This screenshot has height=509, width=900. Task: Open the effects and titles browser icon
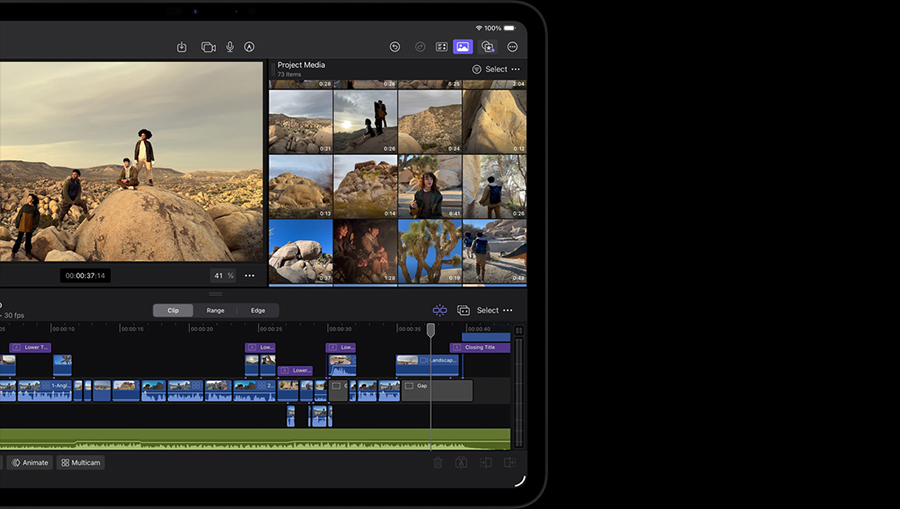pyautogui.click(x=488, y=47)
